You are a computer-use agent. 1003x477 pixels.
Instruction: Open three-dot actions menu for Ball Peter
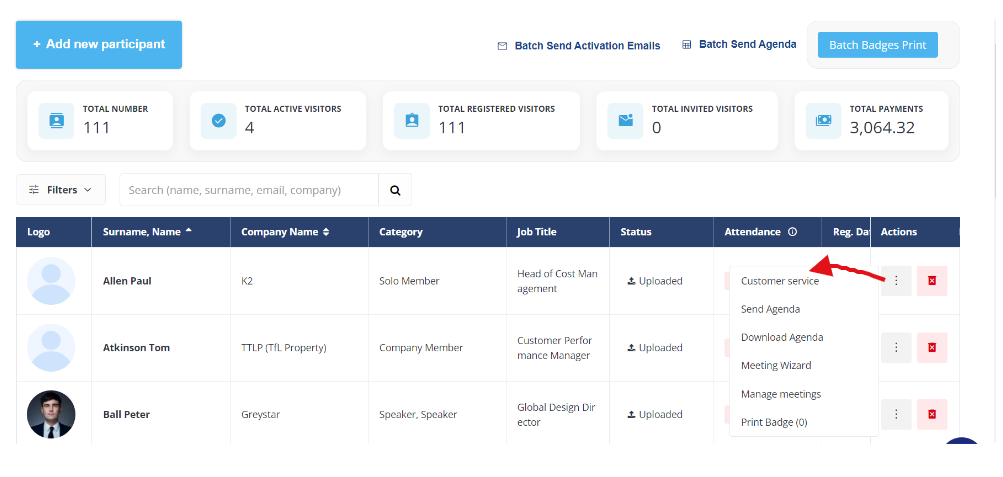896,414
